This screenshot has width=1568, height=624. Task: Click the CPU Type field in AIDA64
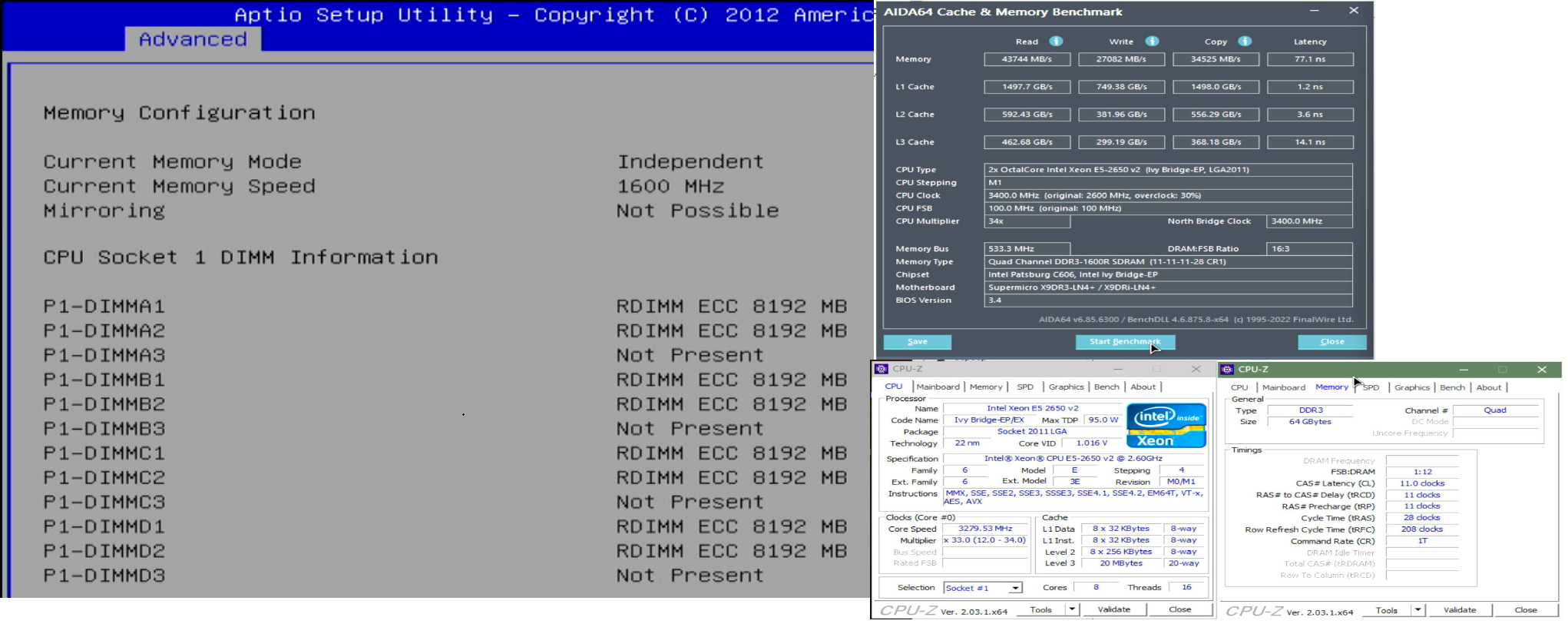(1168, 170)
